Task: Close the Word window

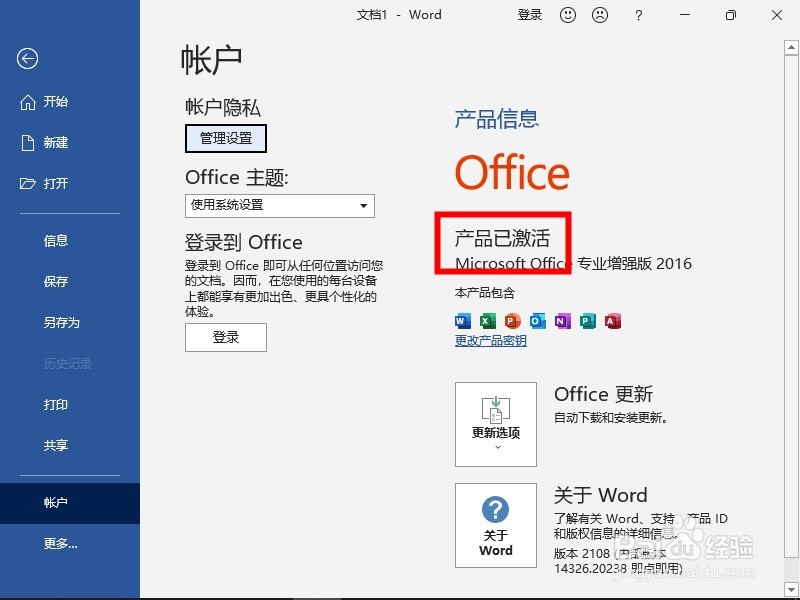Action: (777, 15)
